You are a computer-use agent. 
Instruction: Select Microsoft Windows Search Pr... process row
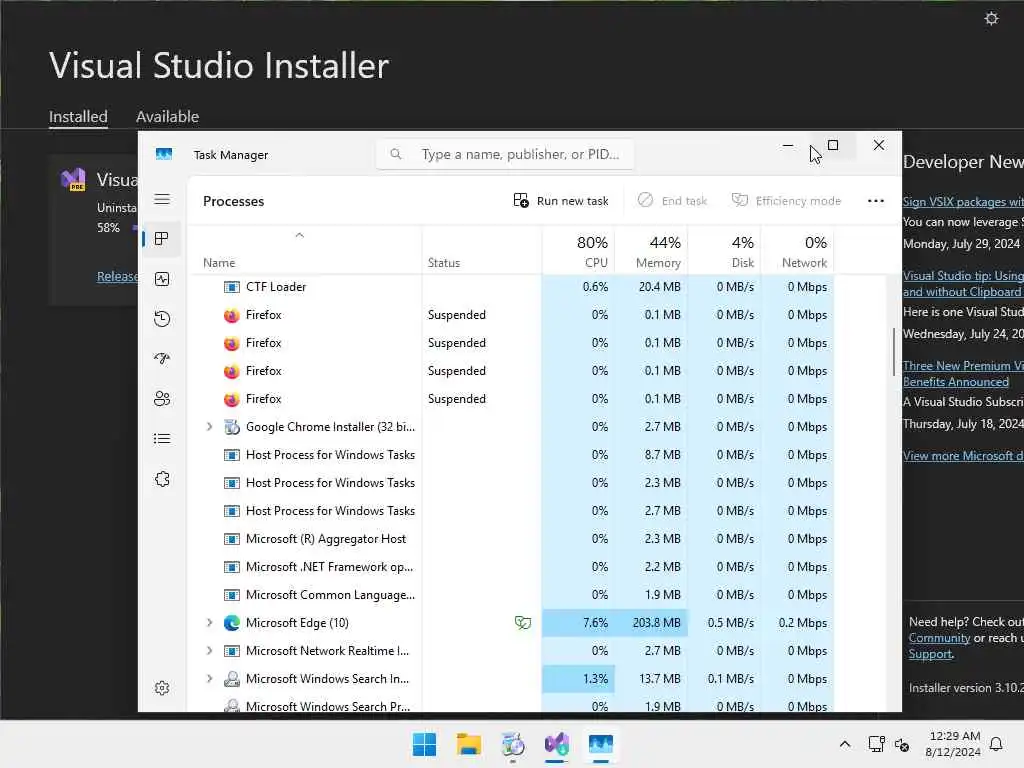[511, 705]
